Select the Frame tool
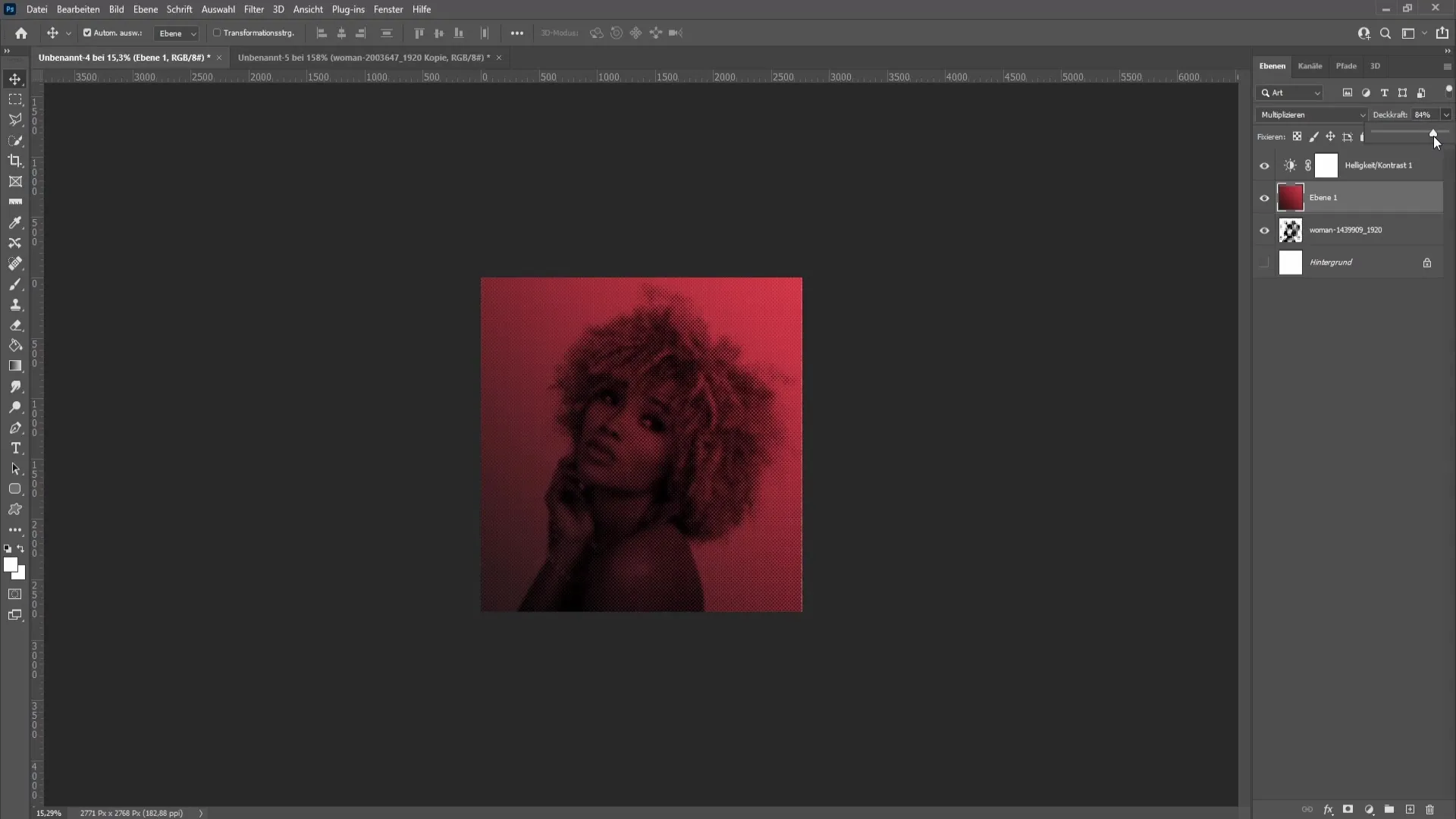1456x819 pixels. point(15,181)
